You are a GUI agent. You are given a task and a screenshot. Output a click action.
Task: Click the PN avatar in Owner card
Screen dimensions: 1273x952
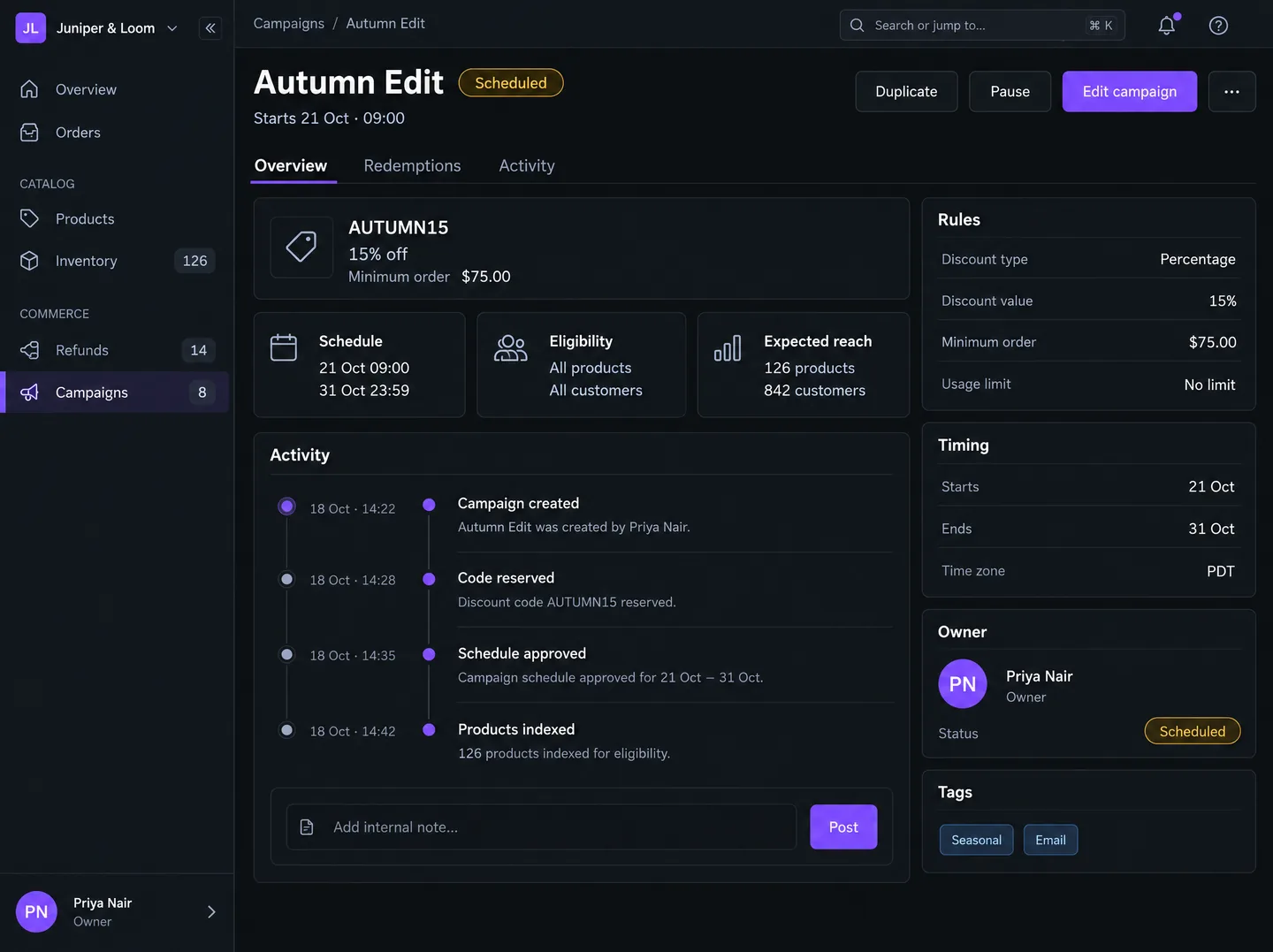(963, 684)
